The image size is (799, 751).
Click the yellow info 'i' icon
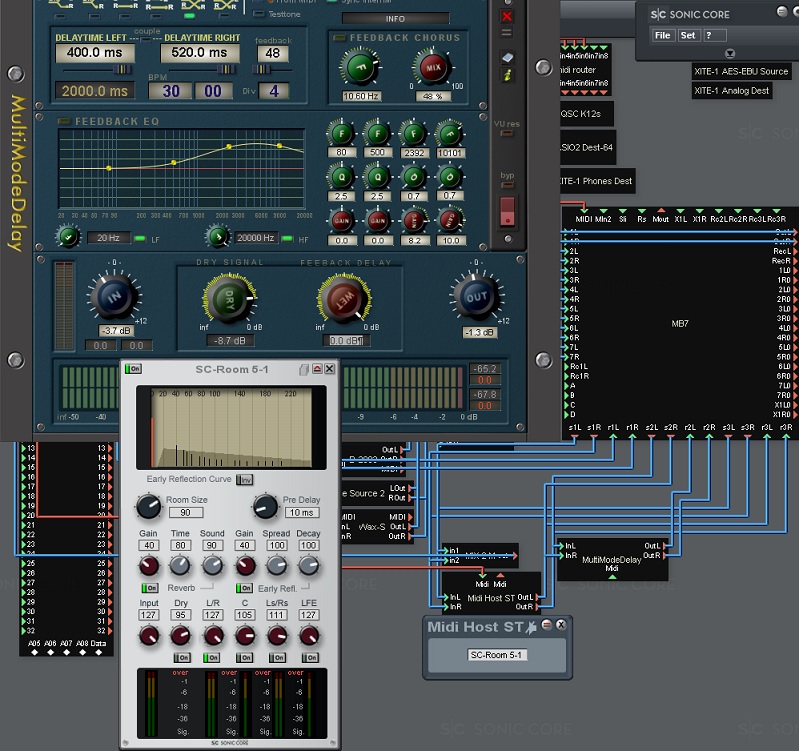tap(507, 75)
